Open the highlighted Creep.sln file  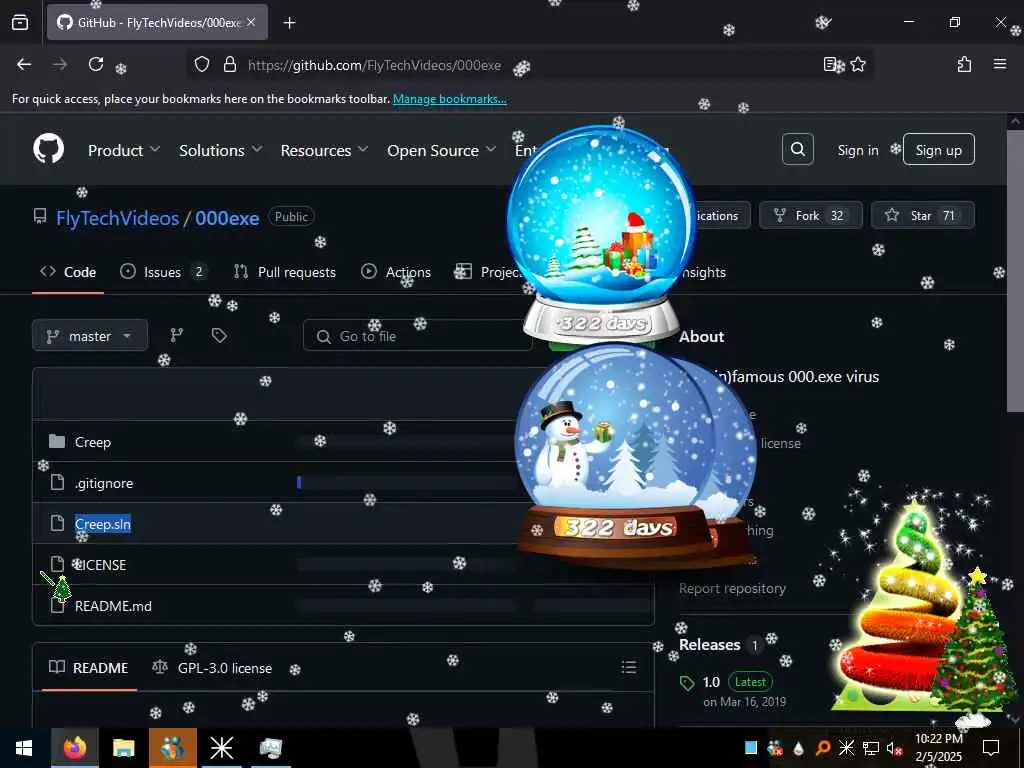point(103,524)
